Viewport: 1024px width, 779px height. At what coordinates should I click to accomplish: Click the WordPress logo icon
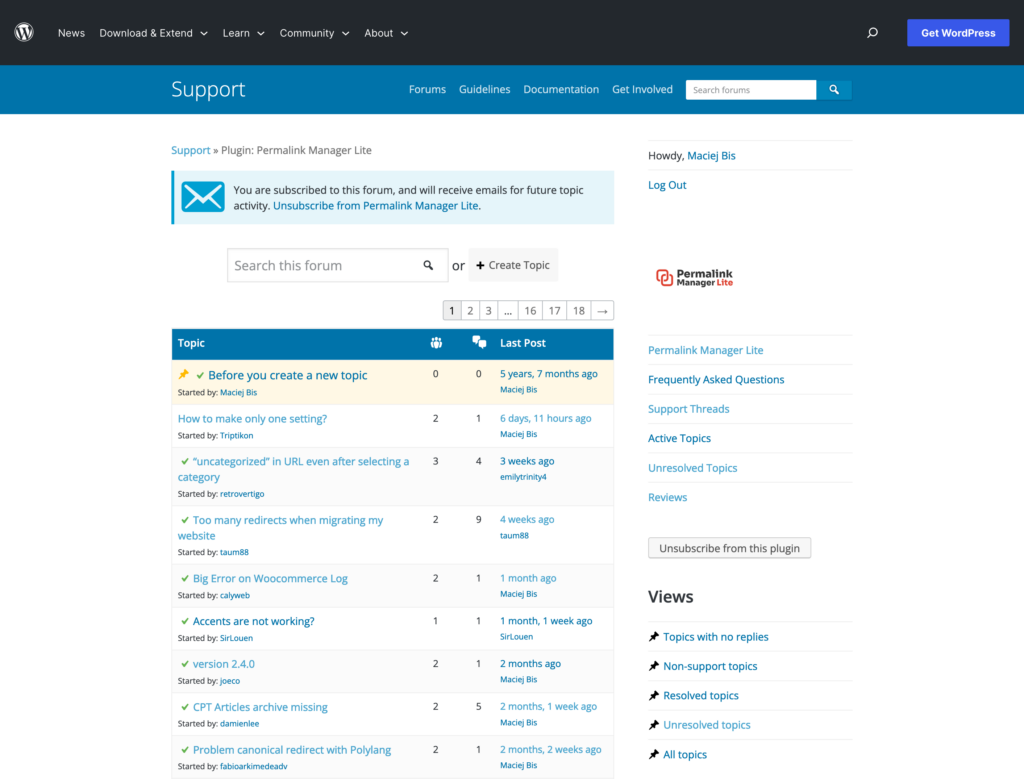pyautogui.click(x=24, y=32)
